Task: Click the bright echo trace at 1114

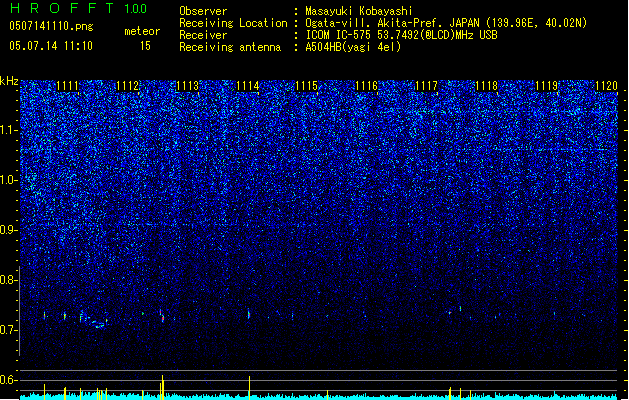Action: tap(249, 314)
